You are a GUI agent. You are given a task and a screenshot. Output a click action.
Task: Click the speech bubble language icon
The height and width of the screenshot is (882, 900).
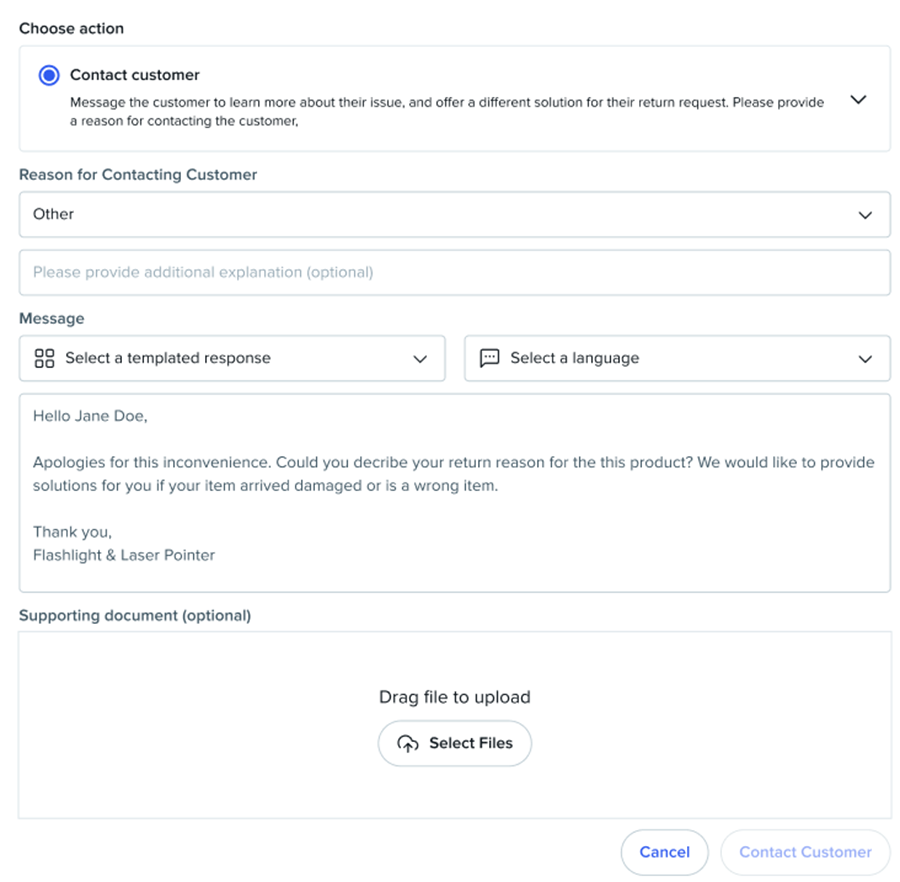pyautogui.click(x=489, y=358)
